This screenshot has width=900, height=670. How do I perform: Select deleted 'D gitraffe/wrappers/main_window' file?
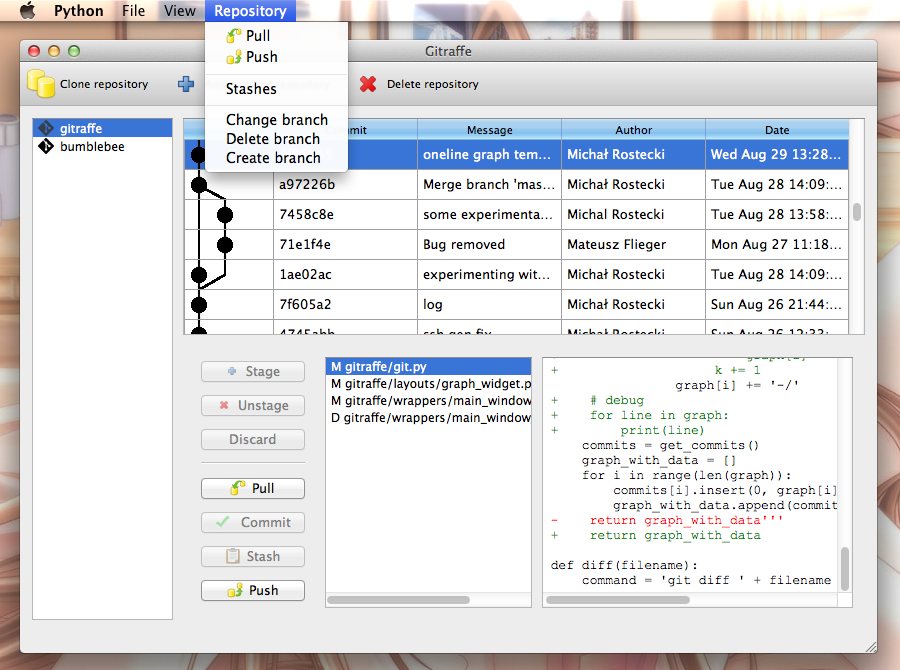click(x=428, y=418)
